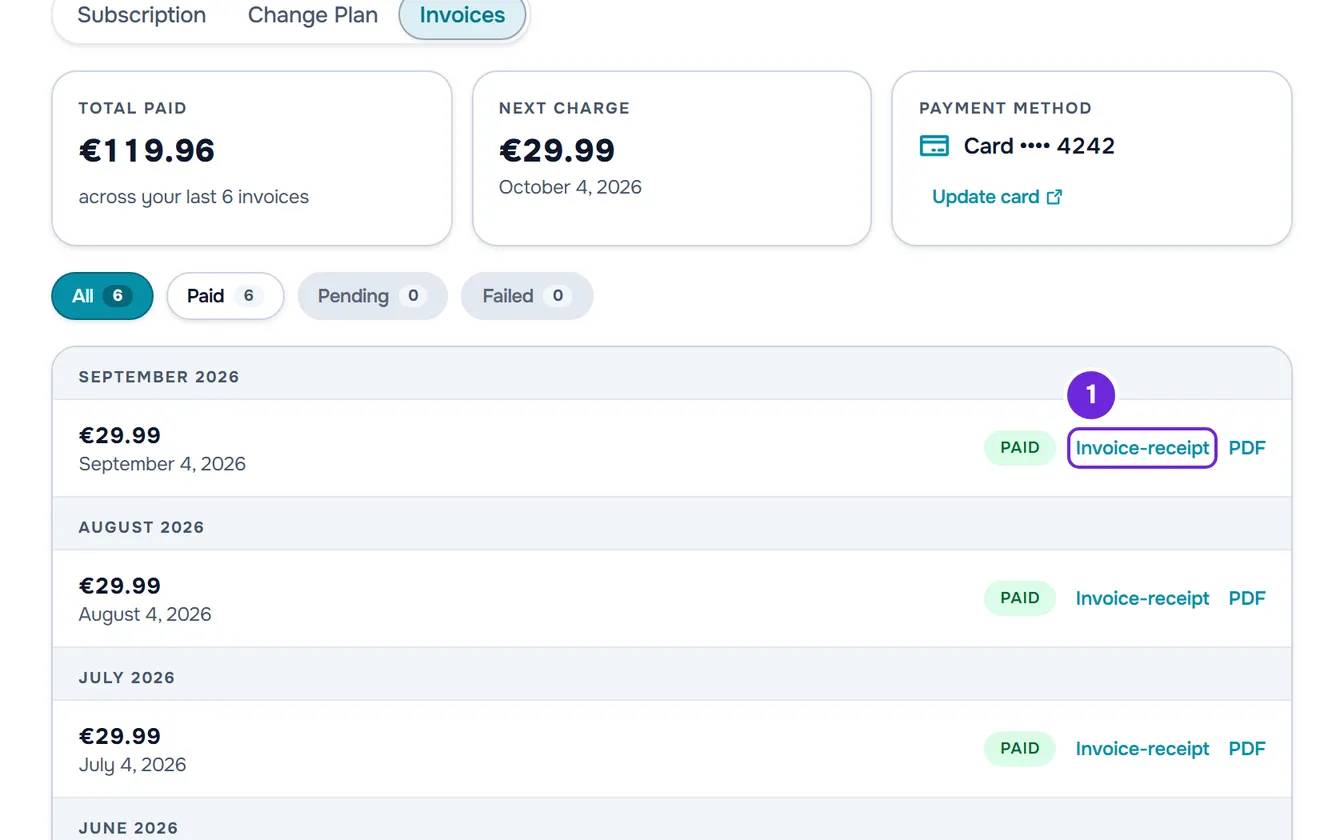Select the Invoices tab
This screenshot has width=1344, height=840.
click(x=462, y=16)
